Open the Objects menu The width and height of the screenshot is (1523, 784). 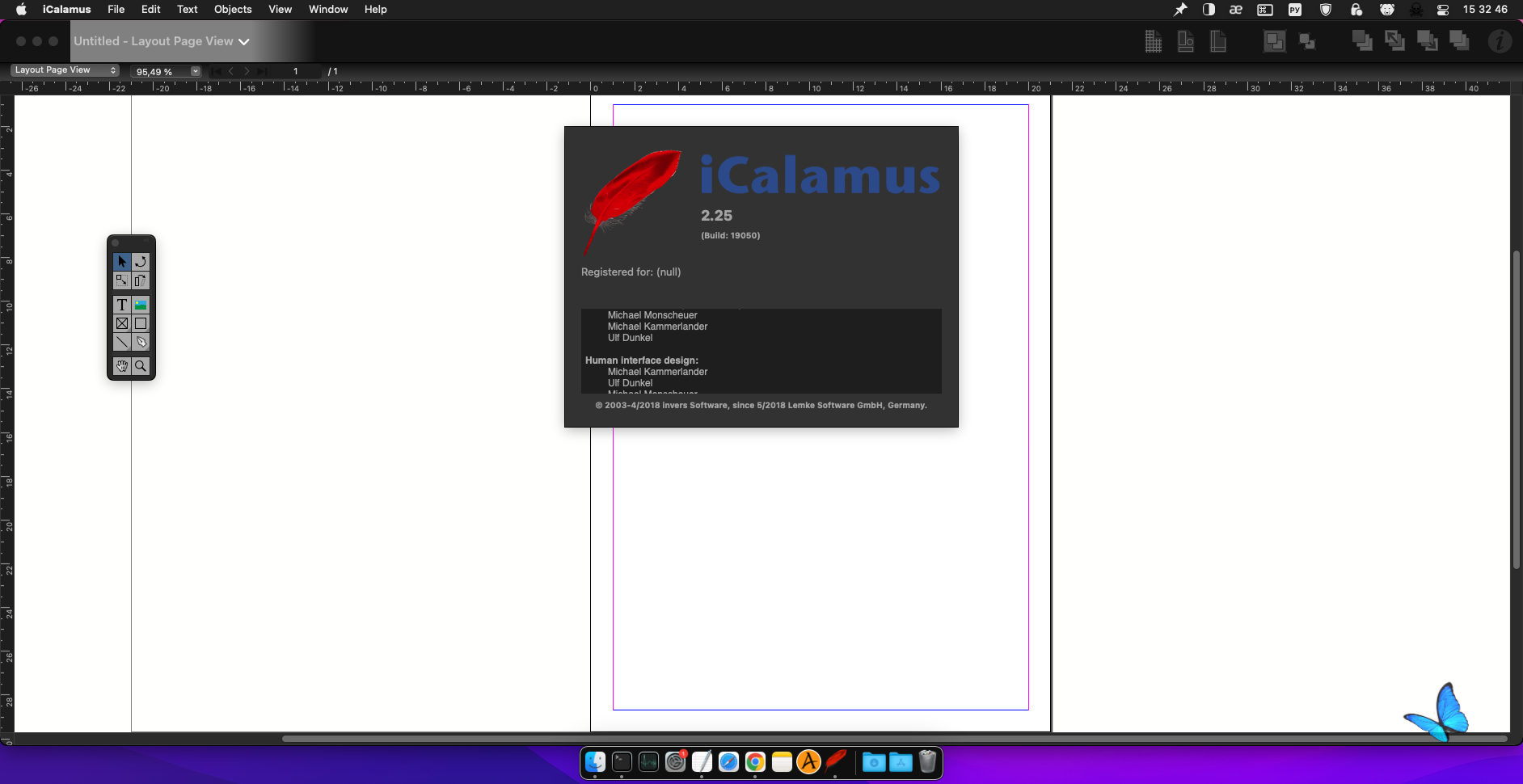pos(233,10)
